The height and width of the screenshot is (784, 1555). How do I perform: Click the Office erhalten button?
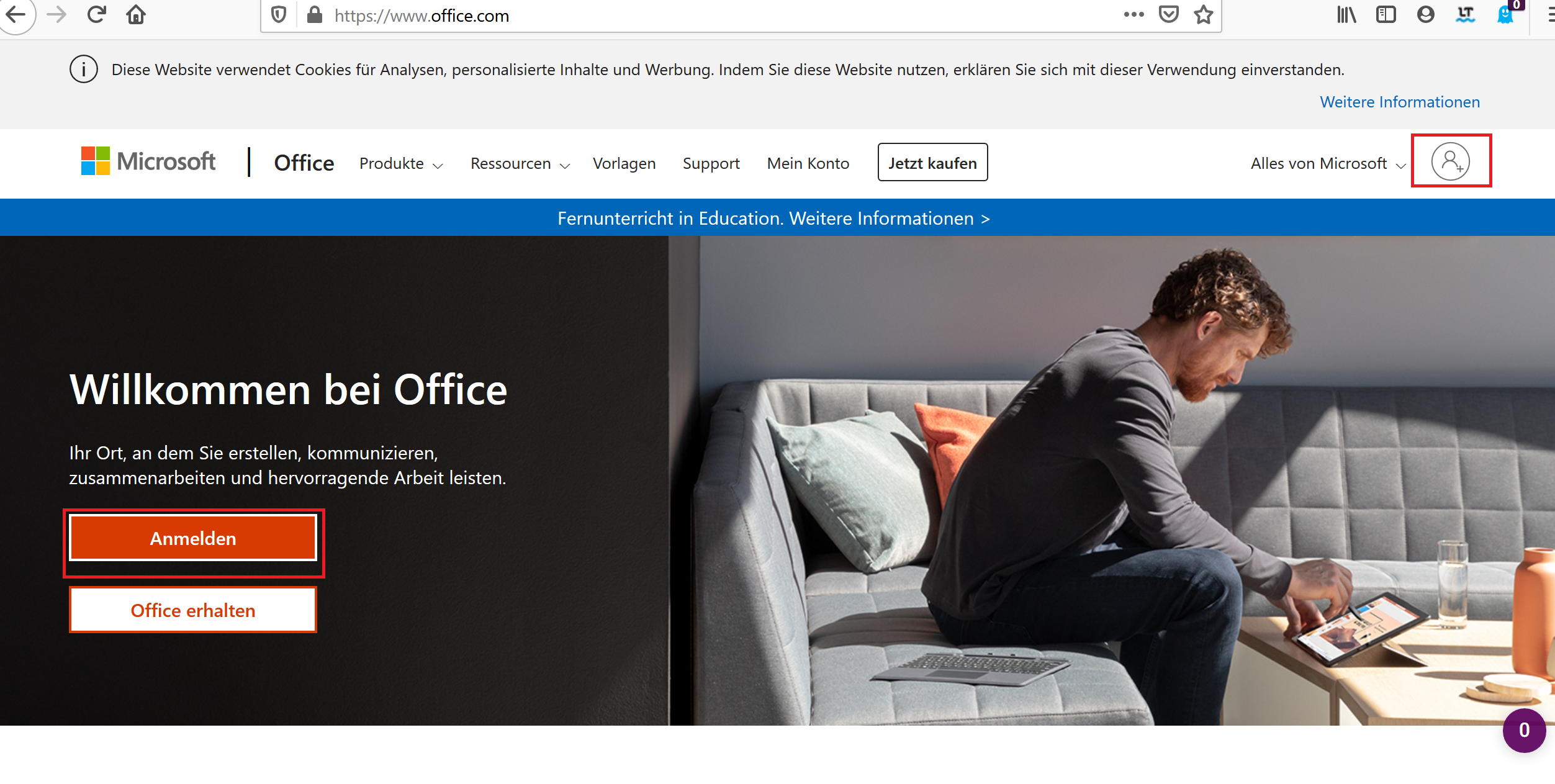pos(193,610)
